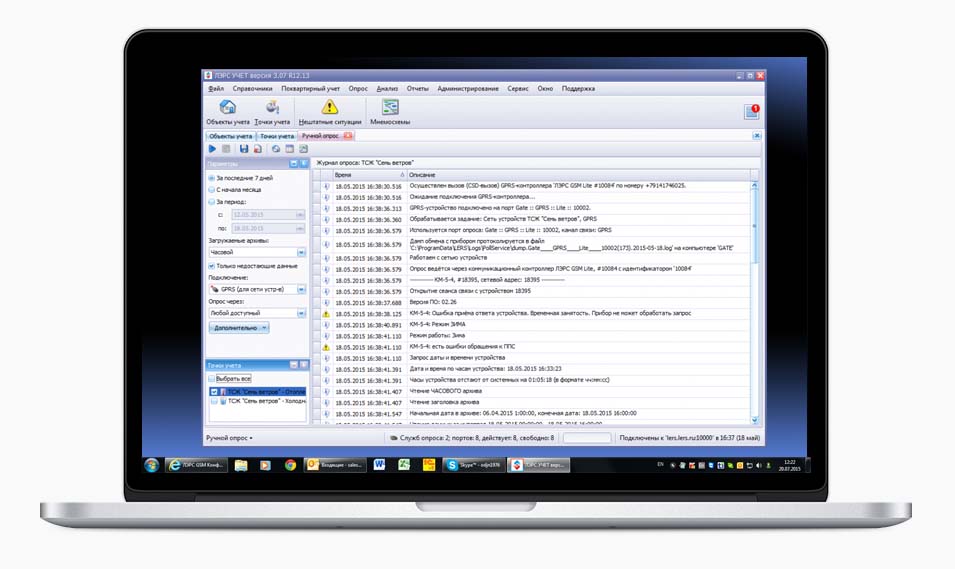
Task: Check the 'Выбрать все' checkbox
Action: 212,379
